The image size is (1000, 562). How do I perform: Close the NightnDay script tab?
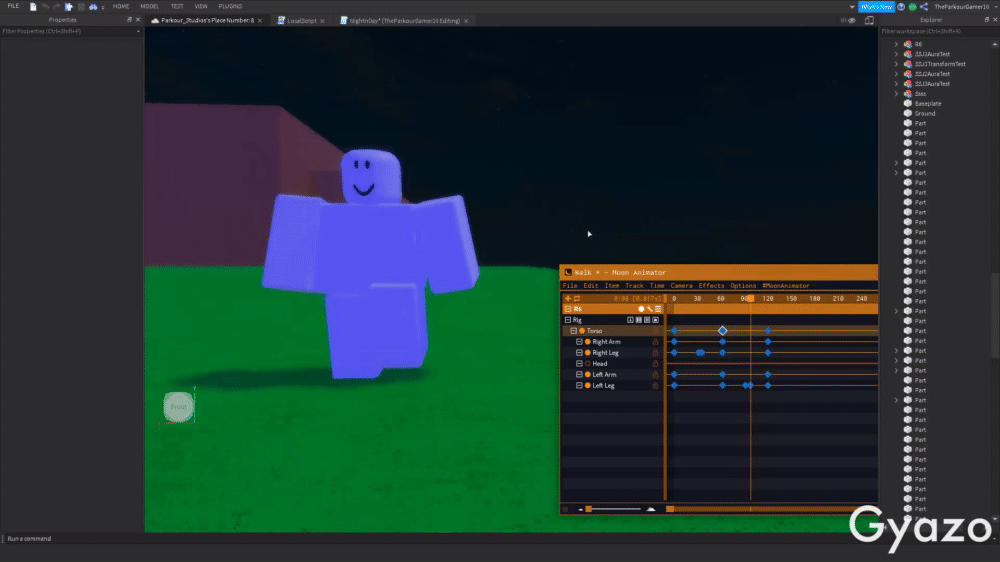point(466,21)
